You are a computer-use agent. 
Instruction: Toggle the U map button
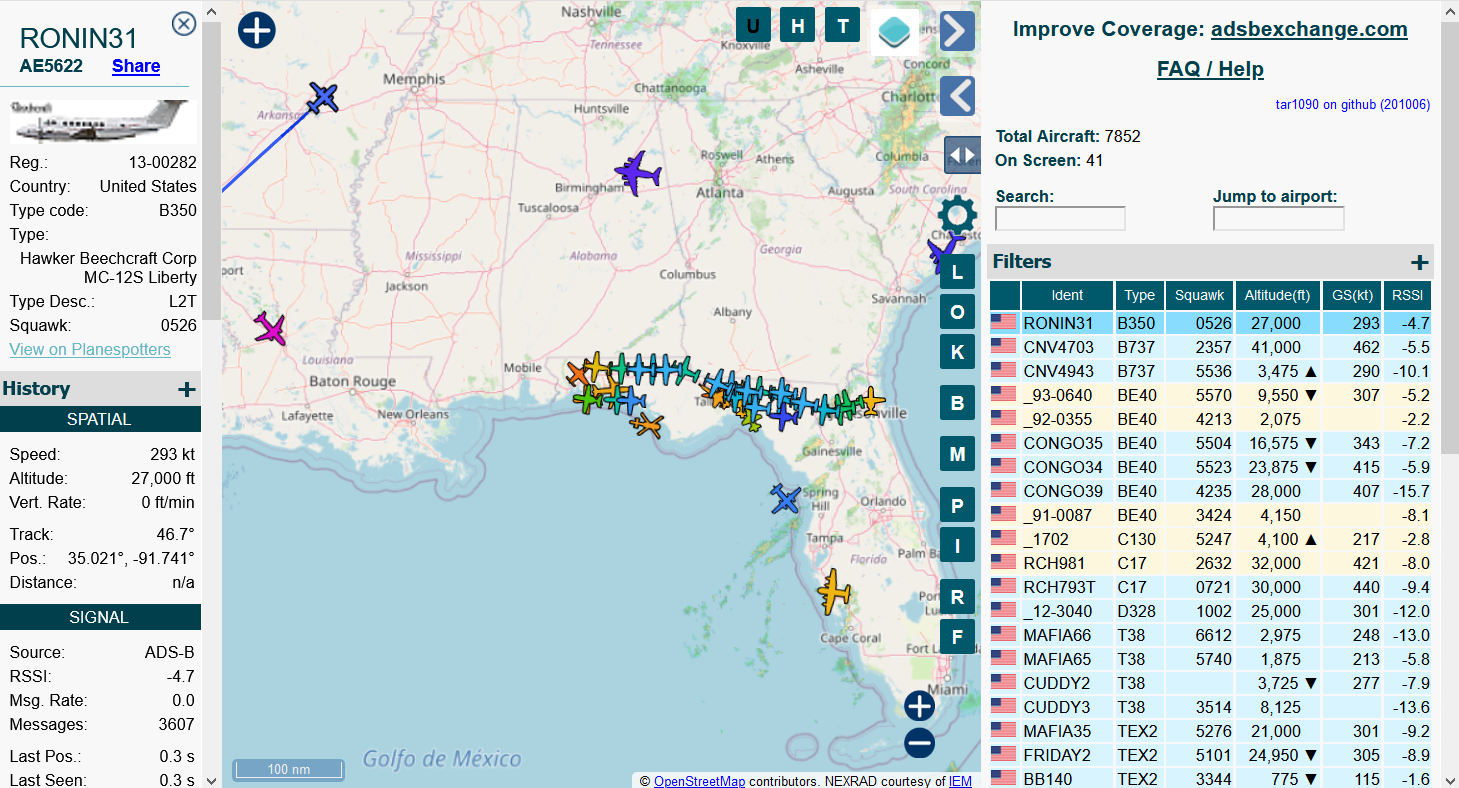753,26
